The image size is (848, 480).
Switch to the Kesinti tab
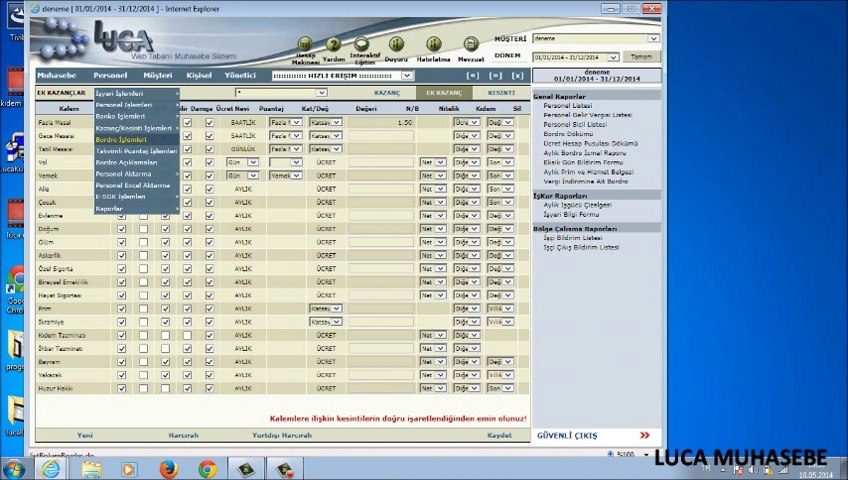click(x=501, y=93)
